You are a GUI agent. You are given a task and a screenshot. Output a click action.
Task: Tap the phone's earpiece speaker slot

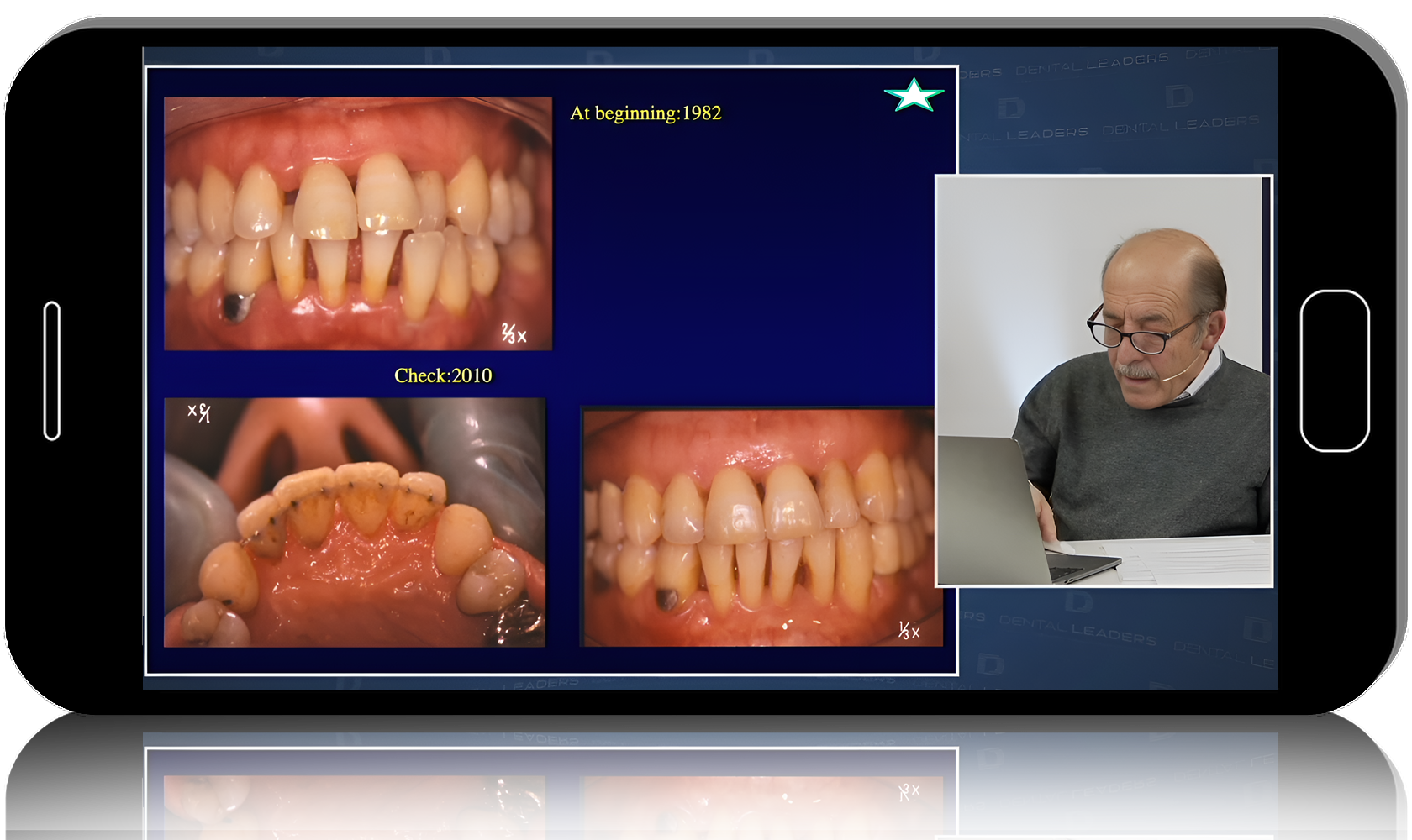(52, 370)
